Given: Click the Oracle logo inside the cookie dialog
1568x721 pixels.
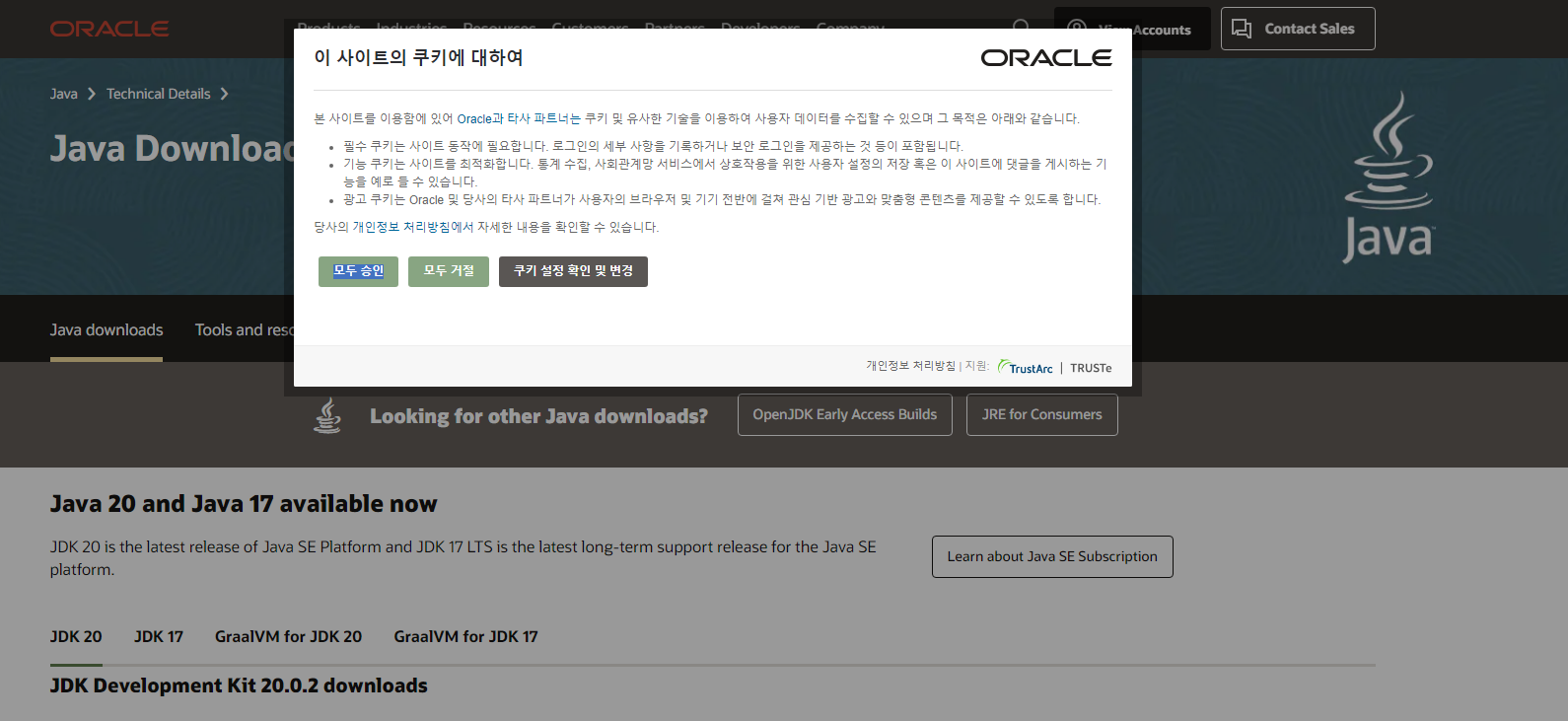Looking at the screenshot, I should tap(1046, 58).
